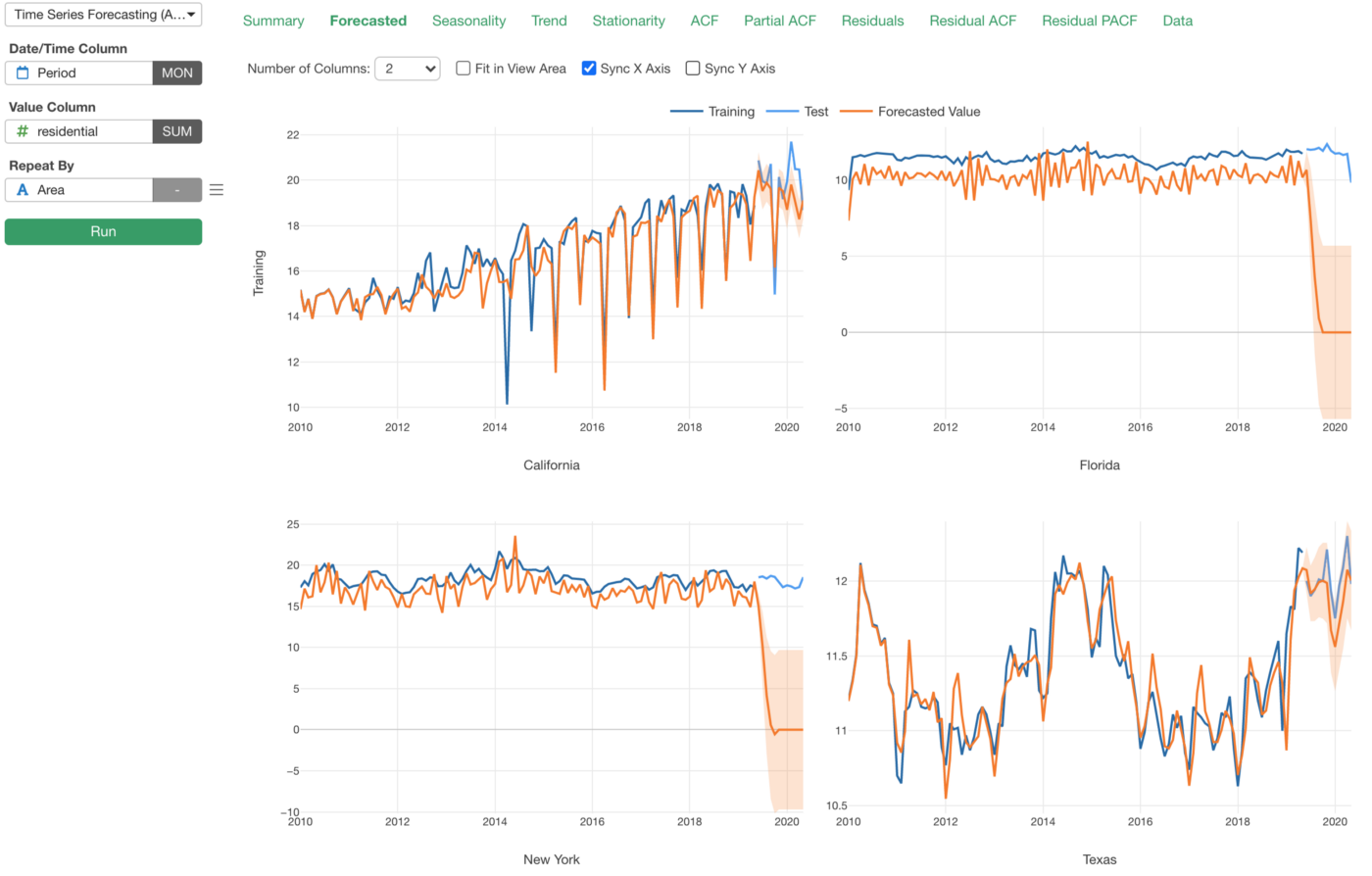Open the Number of Columns dropdown
The image size is (1372, 876).
(x=408, y=69)
